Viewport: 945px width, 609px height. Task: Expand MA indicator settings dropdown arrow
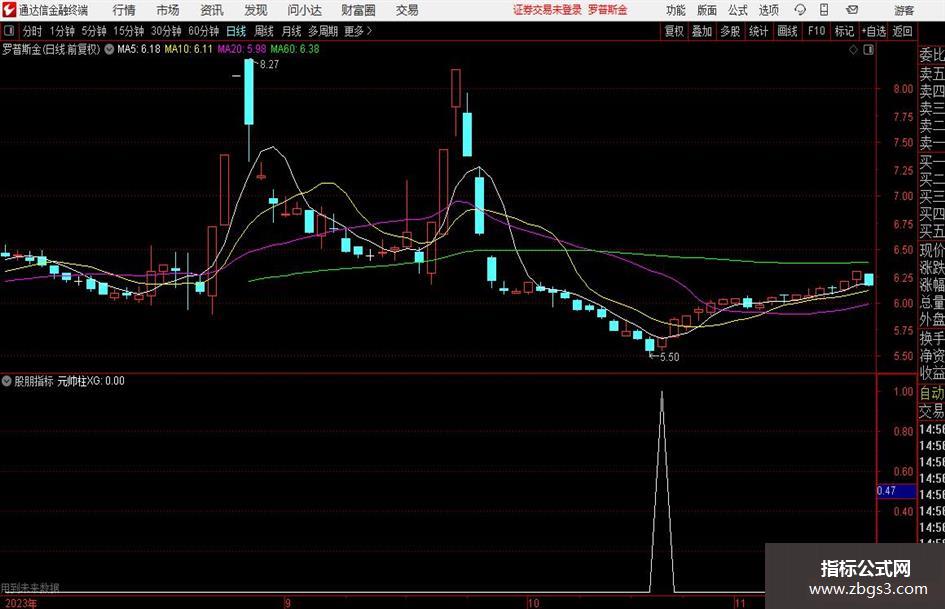coord(109,49)
